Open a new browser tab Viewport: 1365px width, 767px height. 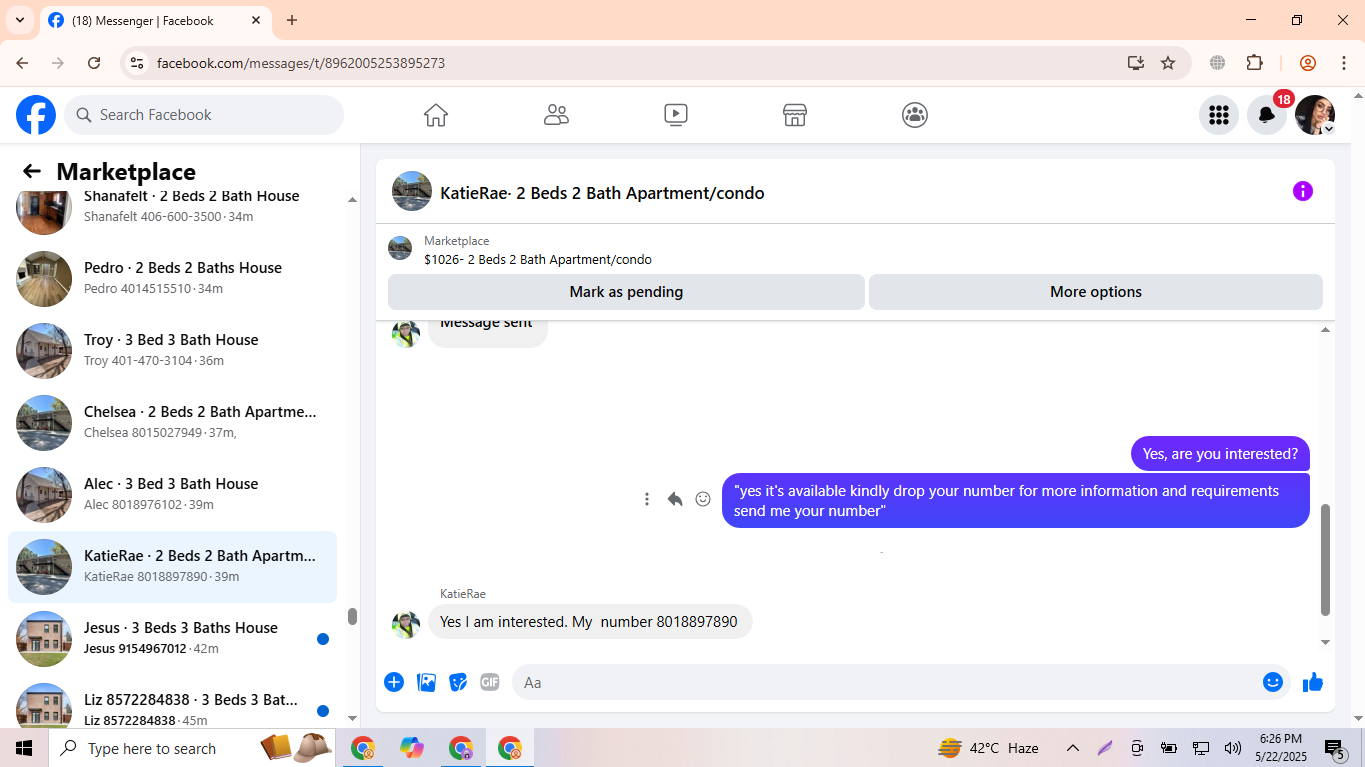pos(292,20)
